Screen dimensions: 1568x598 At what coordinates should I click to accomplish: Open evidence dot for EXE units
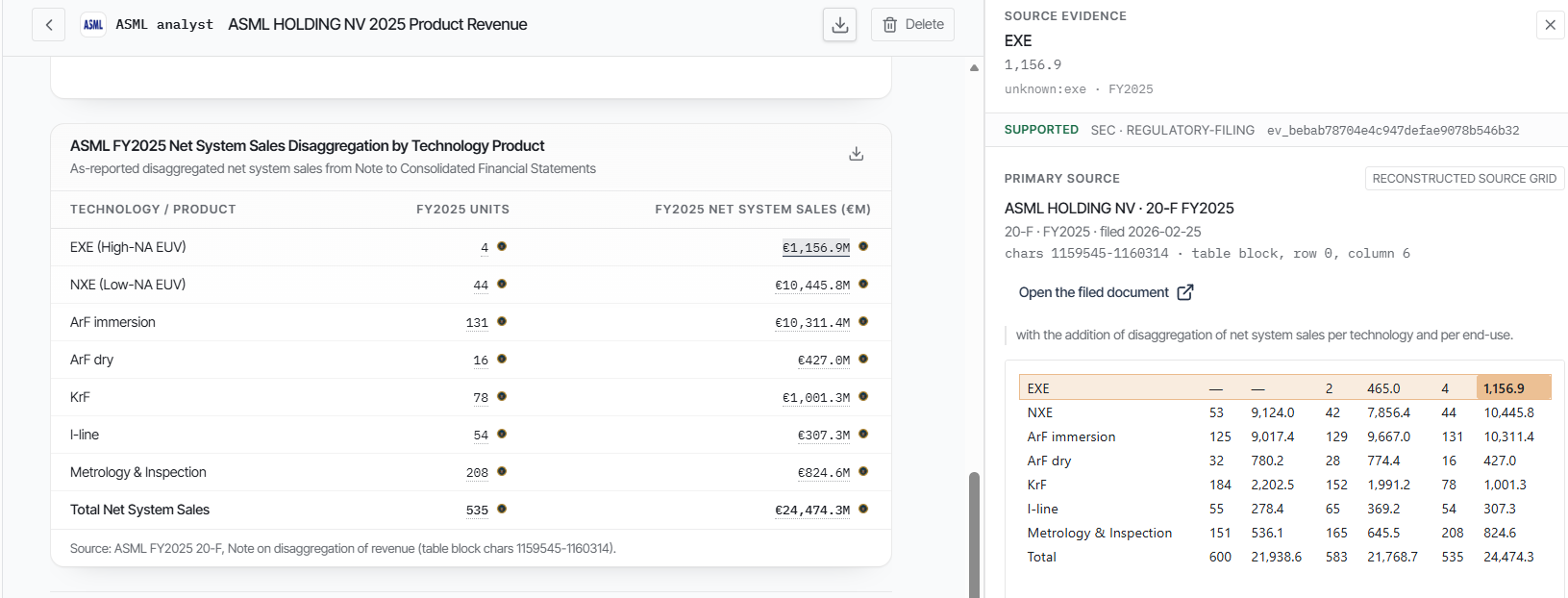[x=502, y=247]
